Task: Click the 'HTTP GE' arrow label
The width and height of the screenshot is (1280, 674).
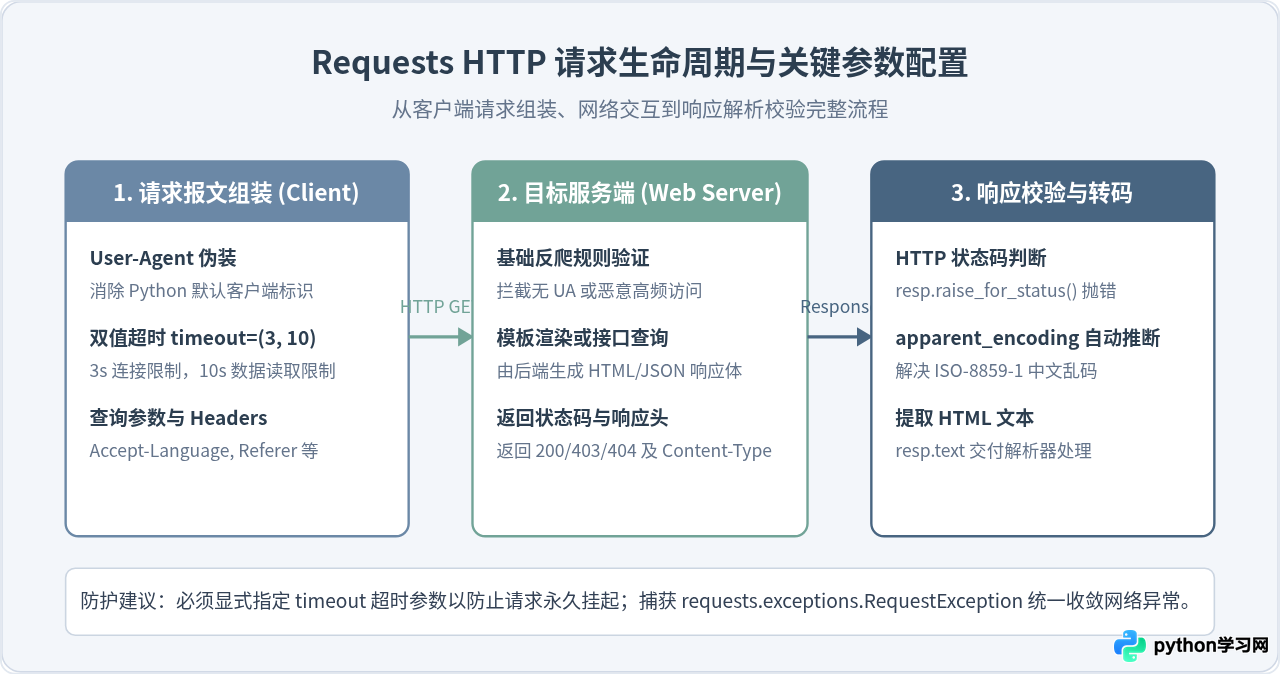Action: [435, 307]
